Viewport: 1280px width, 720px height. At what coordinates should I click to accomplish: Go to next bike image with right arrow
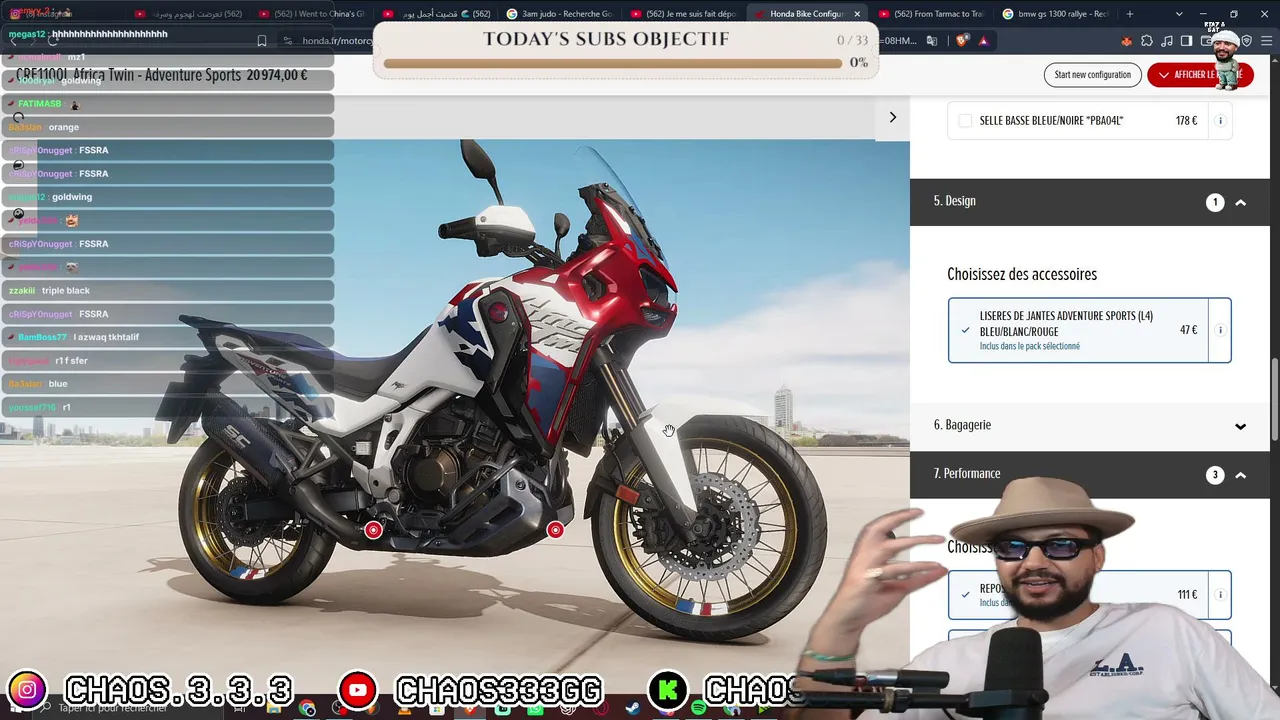[893, 117]
